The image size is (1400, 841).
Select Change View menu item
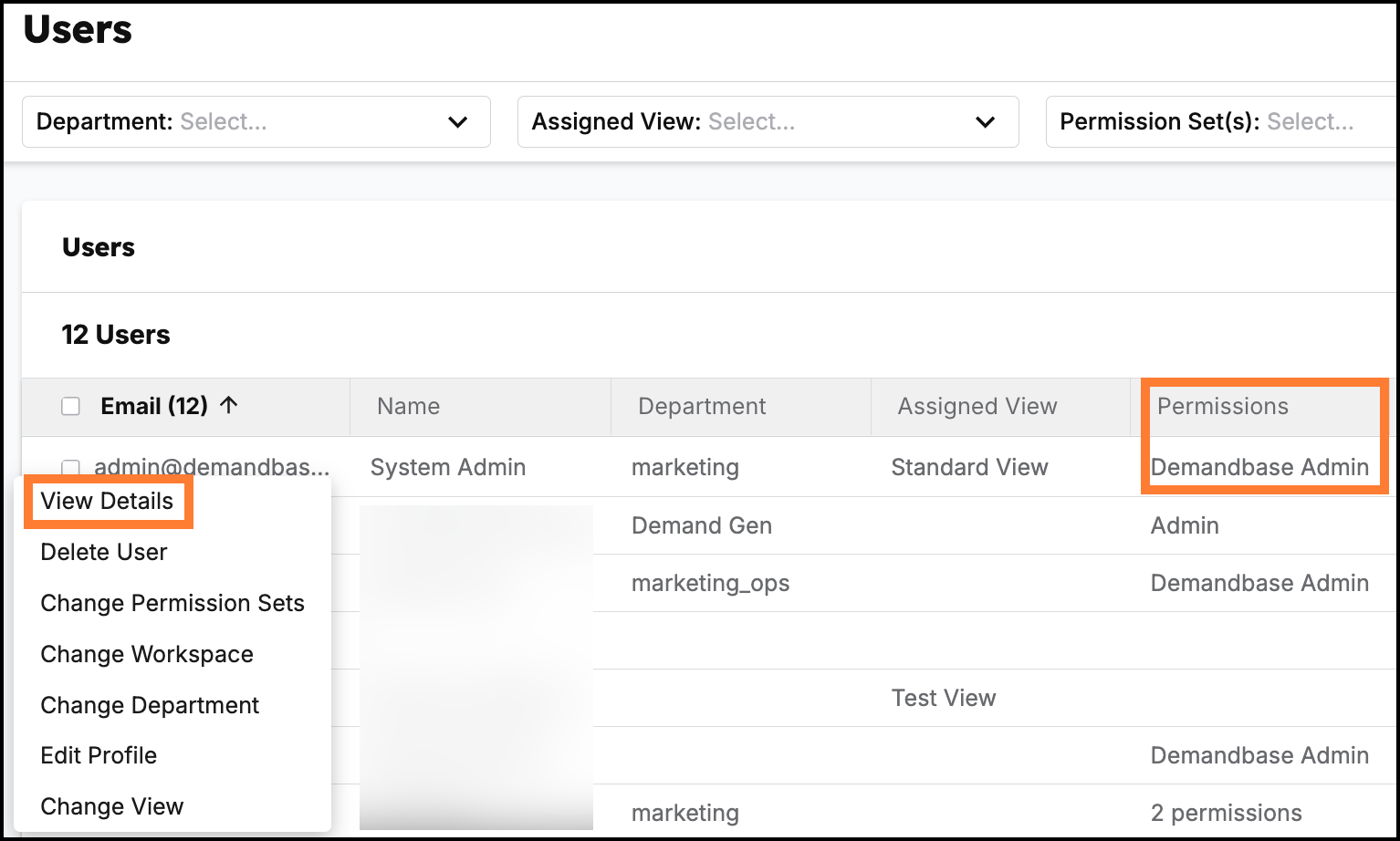(112, 806)
